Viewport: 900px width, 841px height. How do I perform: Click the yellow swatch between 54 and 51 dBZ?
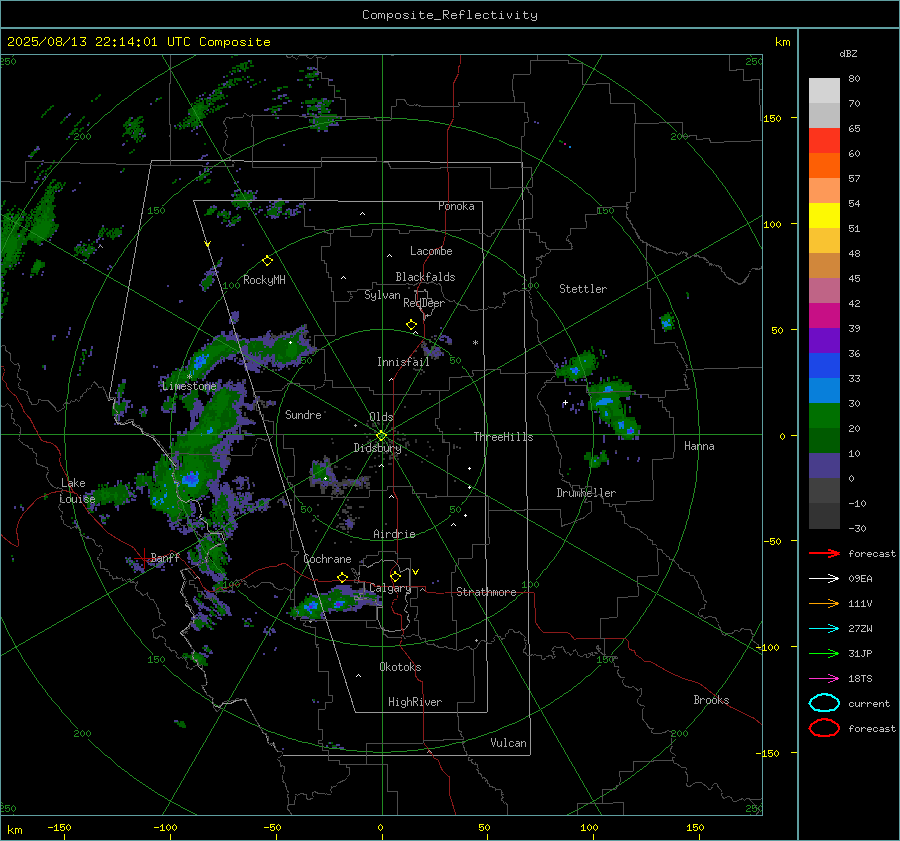[x=824, y=216]
